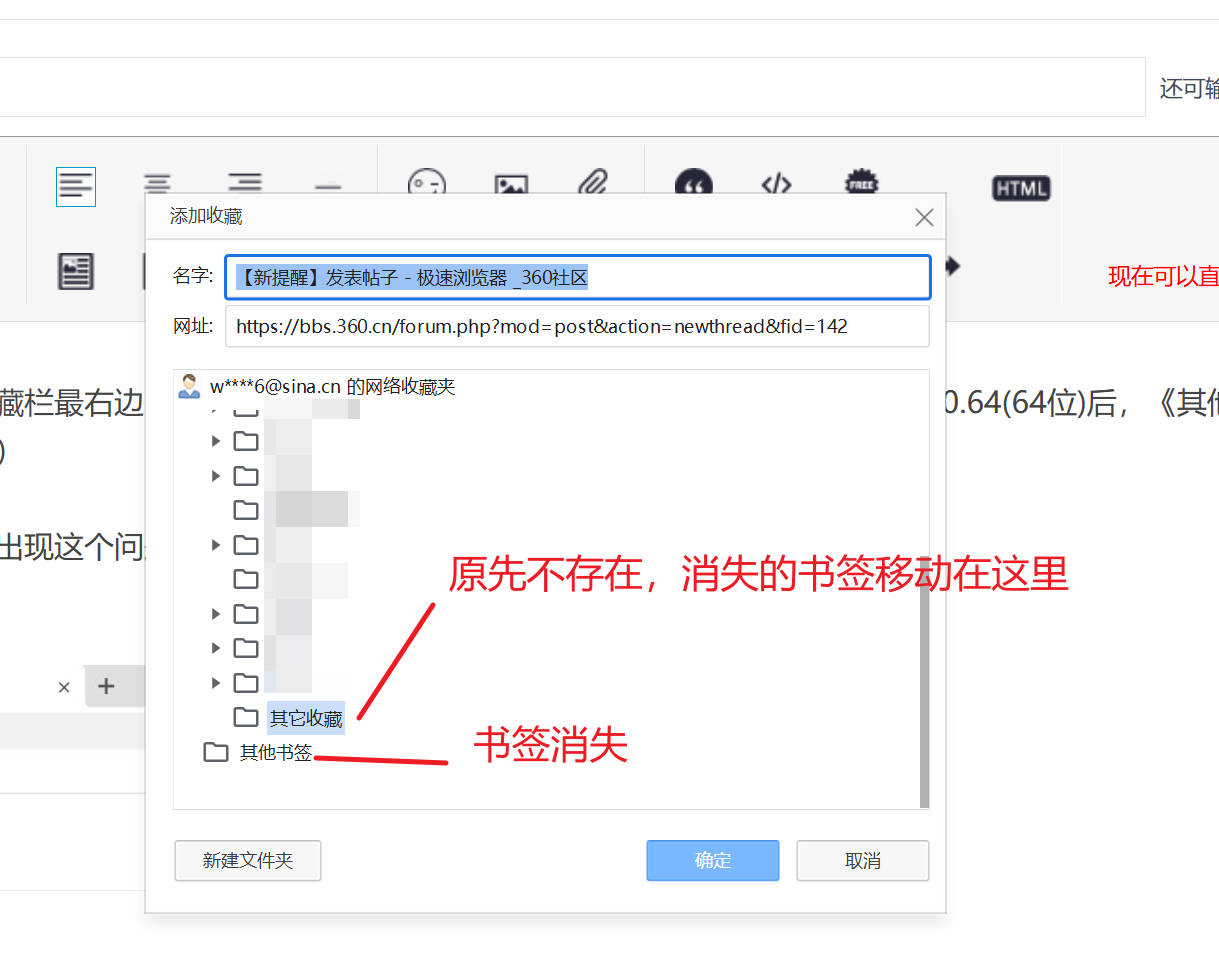The width and height of the screenshot is (1219, 963).
Task: Expand the first collapsed bookmark folder
Action: click(216, 441)
